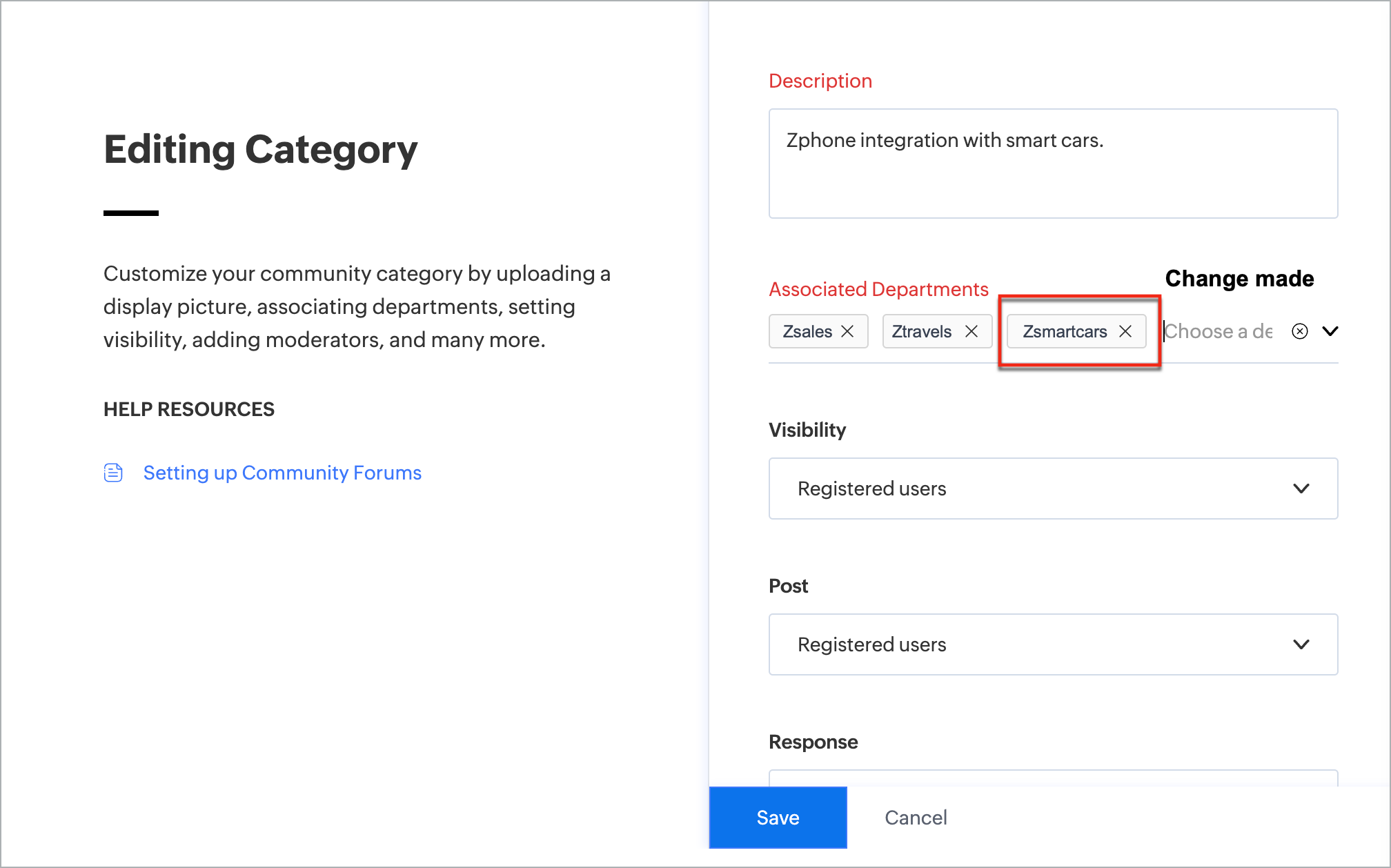The image size is (1391, 868).
Task: Cancel editing the category
Action: [916, 818]
